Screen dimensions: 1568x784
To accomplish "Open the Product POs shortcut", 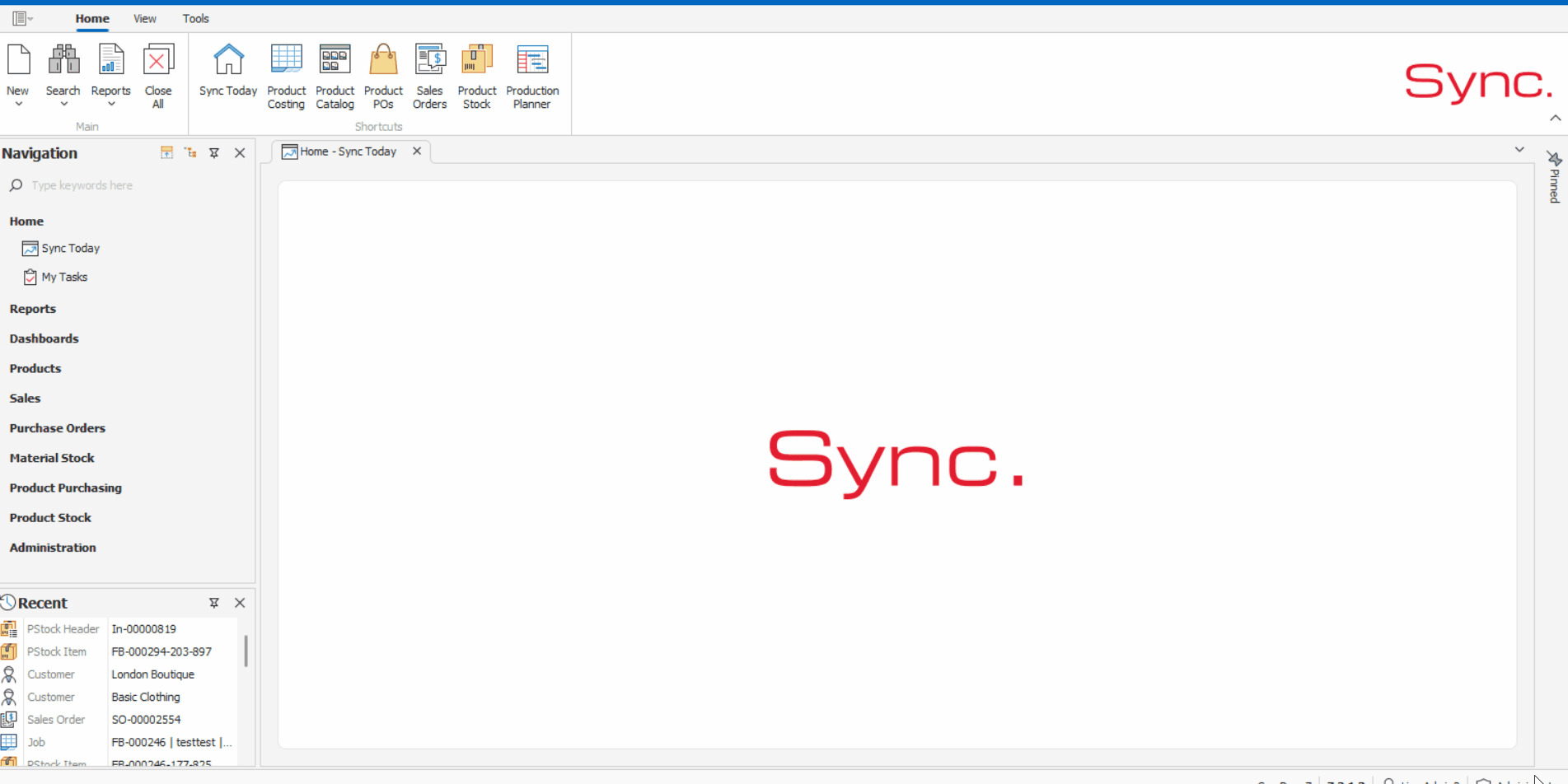I will pyautogui.click(x=383, y=76).
